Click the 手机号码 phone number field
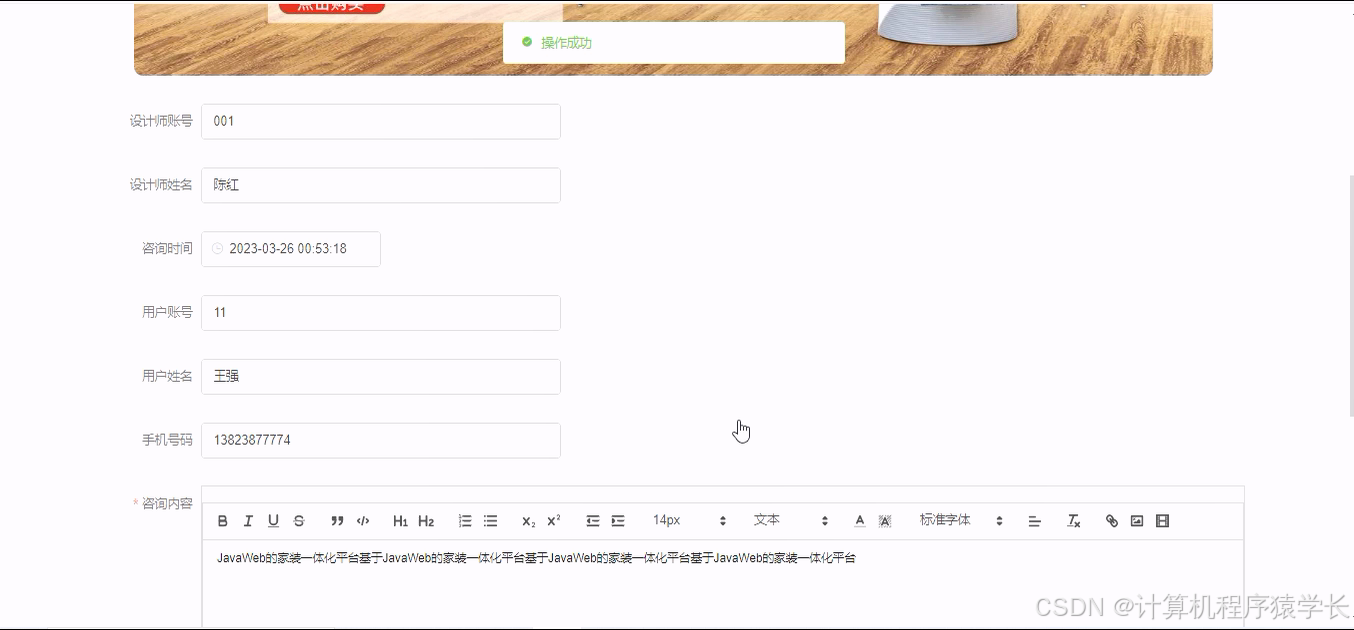Screen dimensions: 1354x630 click(x=380, y=440)
